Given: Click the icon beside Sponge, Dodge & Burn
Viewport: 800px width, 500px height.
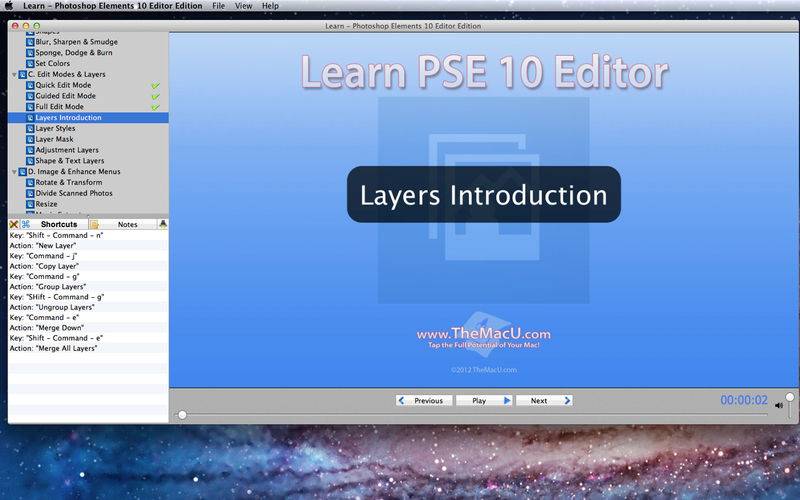Looking at the screenshot, I should [x=30, y=53].
